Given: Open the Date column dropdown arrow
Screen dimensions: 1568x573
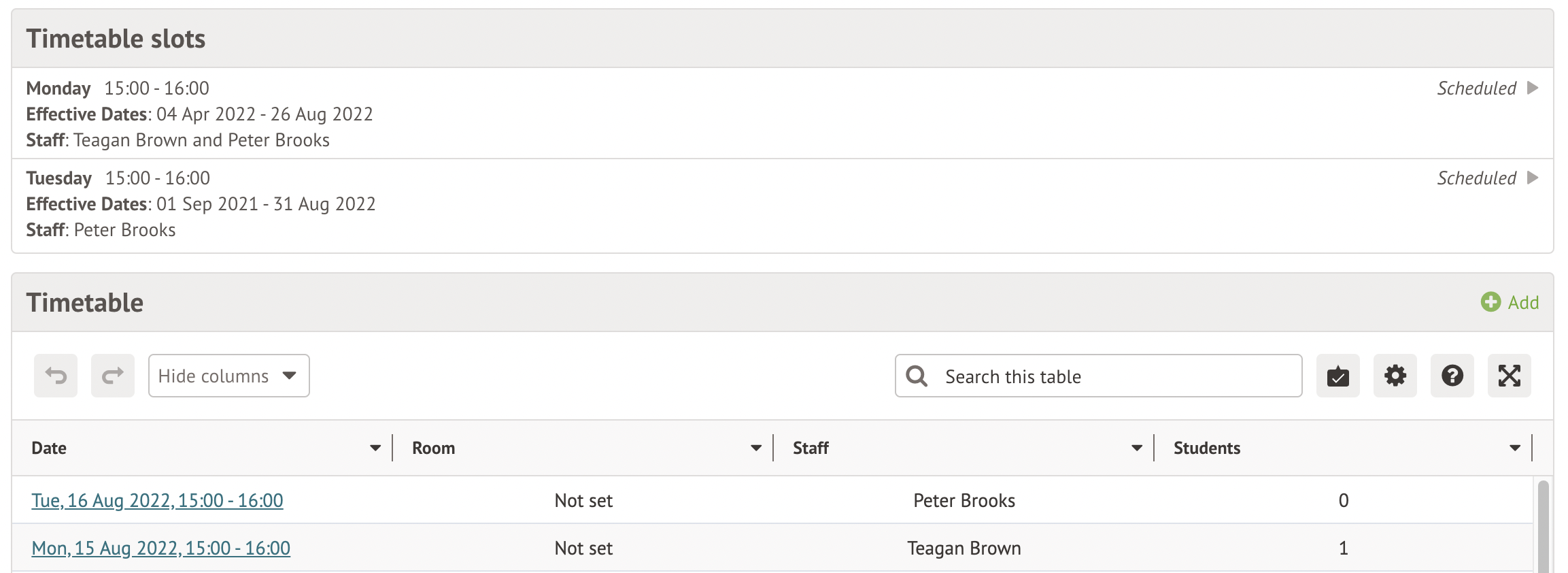Looking at the screenshot, I should [375, 448].
